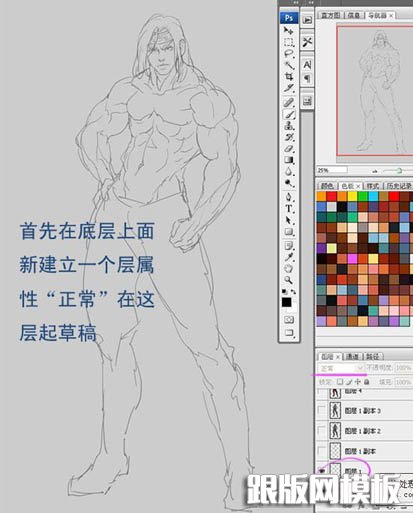Screen dimensions: 413x513
Task: Switch to the 通道 channels tab
Action: click(x=352, y=356)
